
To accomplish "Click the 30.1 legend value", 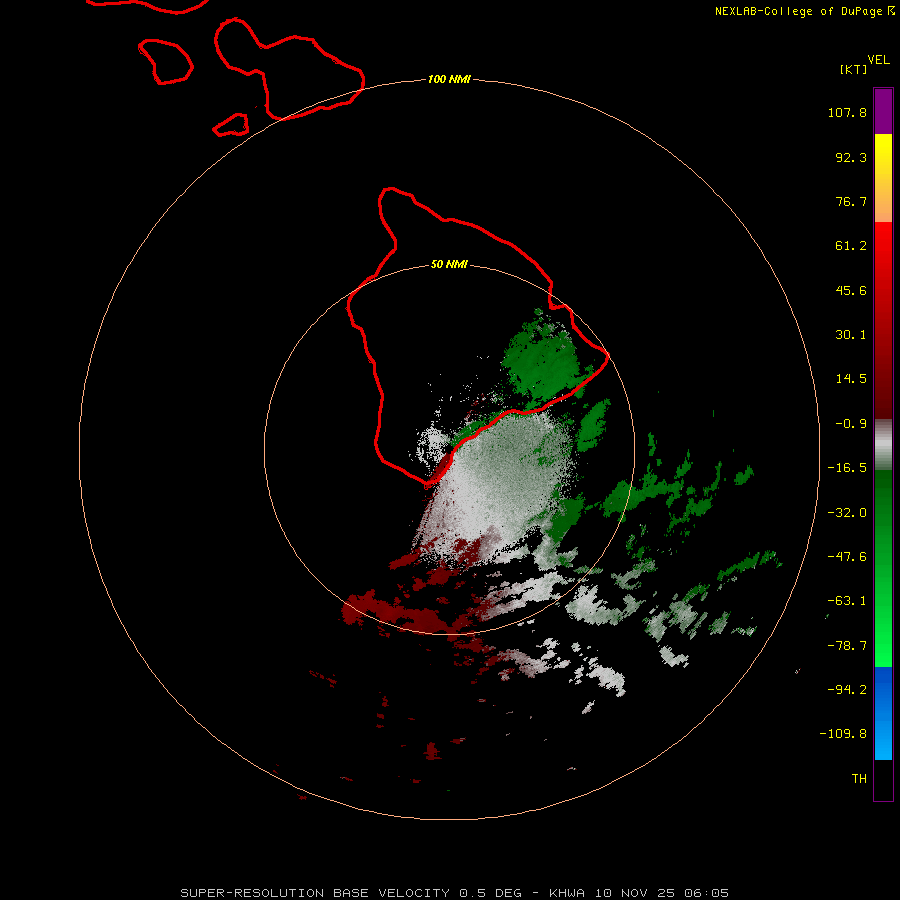I will [x=851, y=335].
